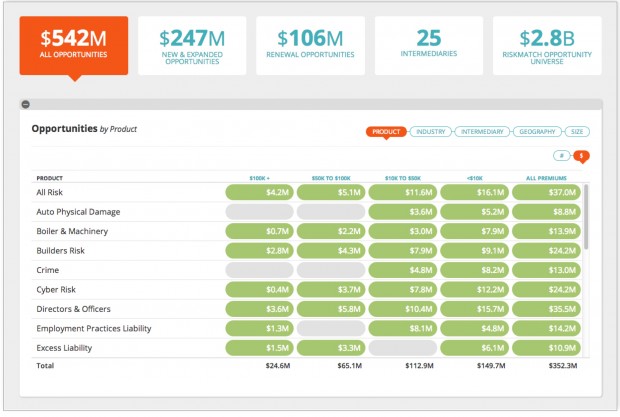Open the $247M New & Expanded Opportunities card
The image size is (620, 417).
(x=191, y=45)
